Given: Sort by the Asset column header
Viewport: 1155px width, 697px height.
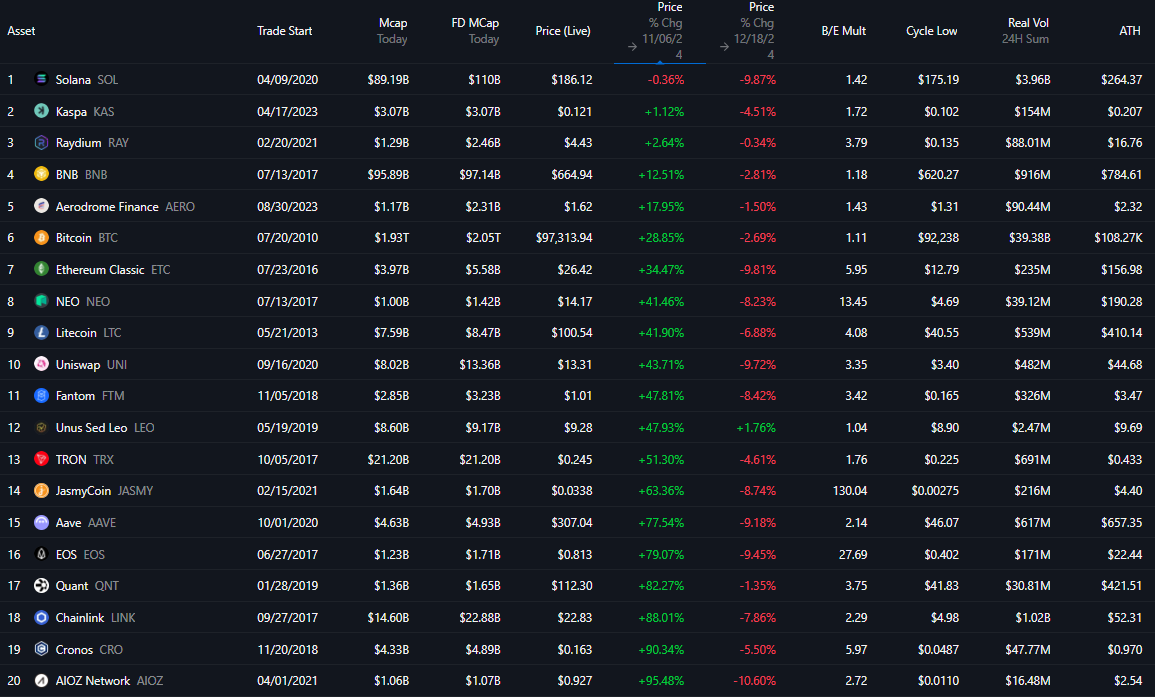Looking at the screenshot, I should 21,31.
